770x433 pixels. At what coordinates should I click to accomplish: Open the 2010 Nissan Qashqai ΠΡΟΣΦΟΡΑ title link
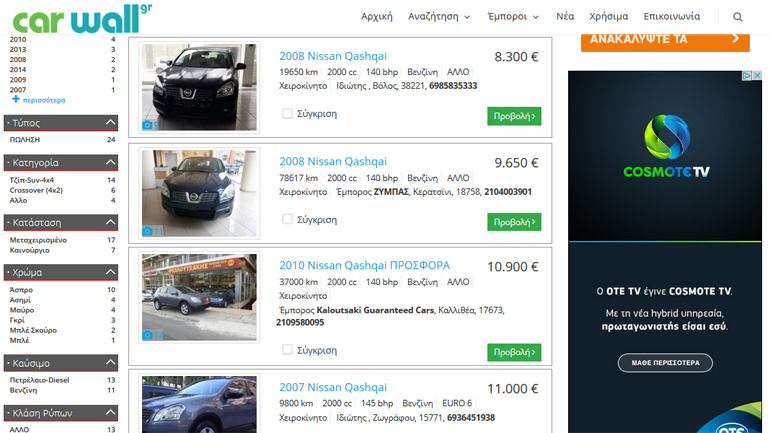tap(364, 265)
